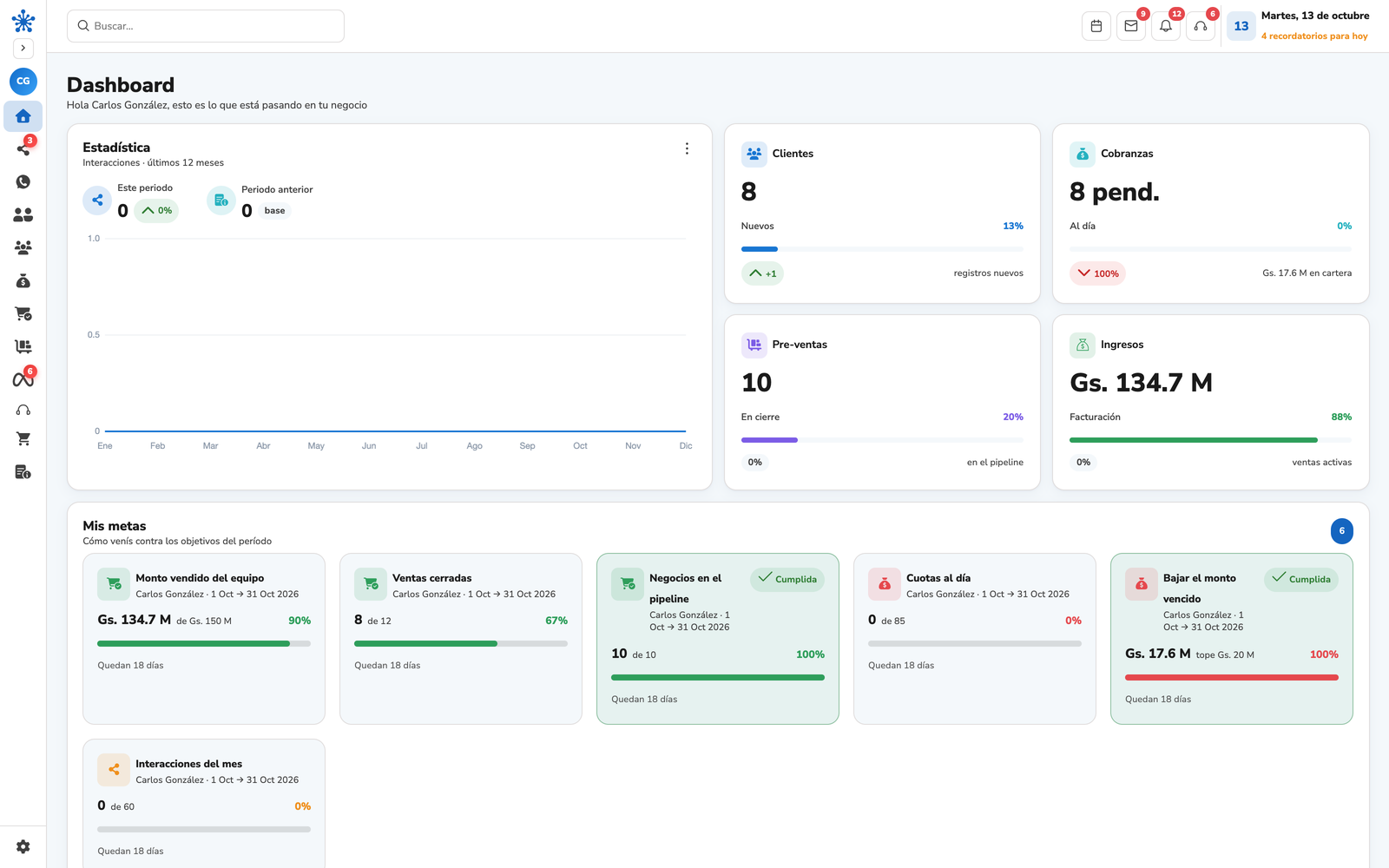Viewport: 1389px width, 868px height.
Task: Open the three-person group sidebar icon
Action: [23, 247]
